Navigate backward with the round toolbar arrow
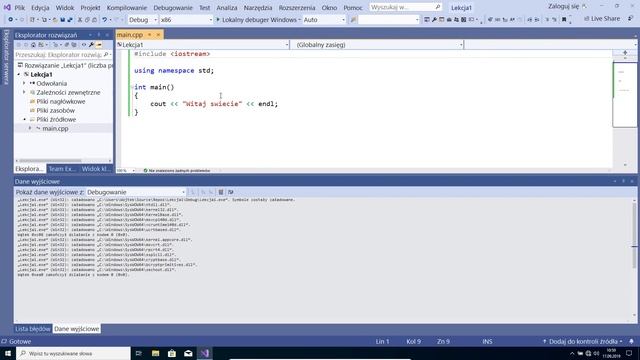640x360 pixels. click(x=11, y=20)
